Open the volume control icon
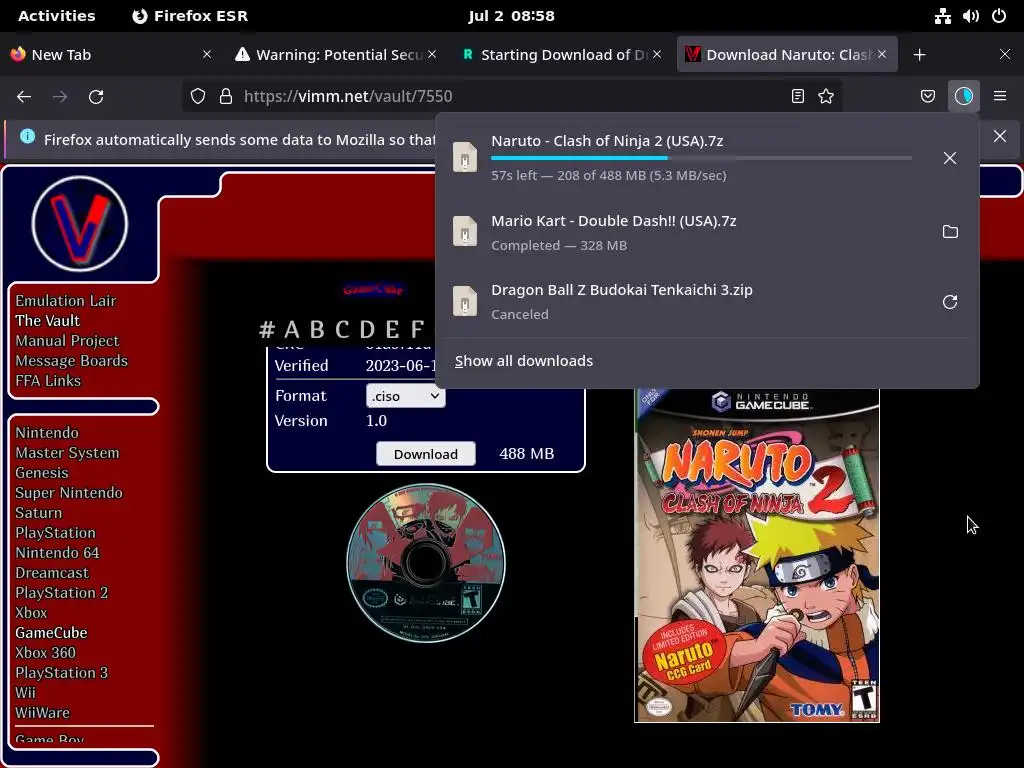 [970, 16]
